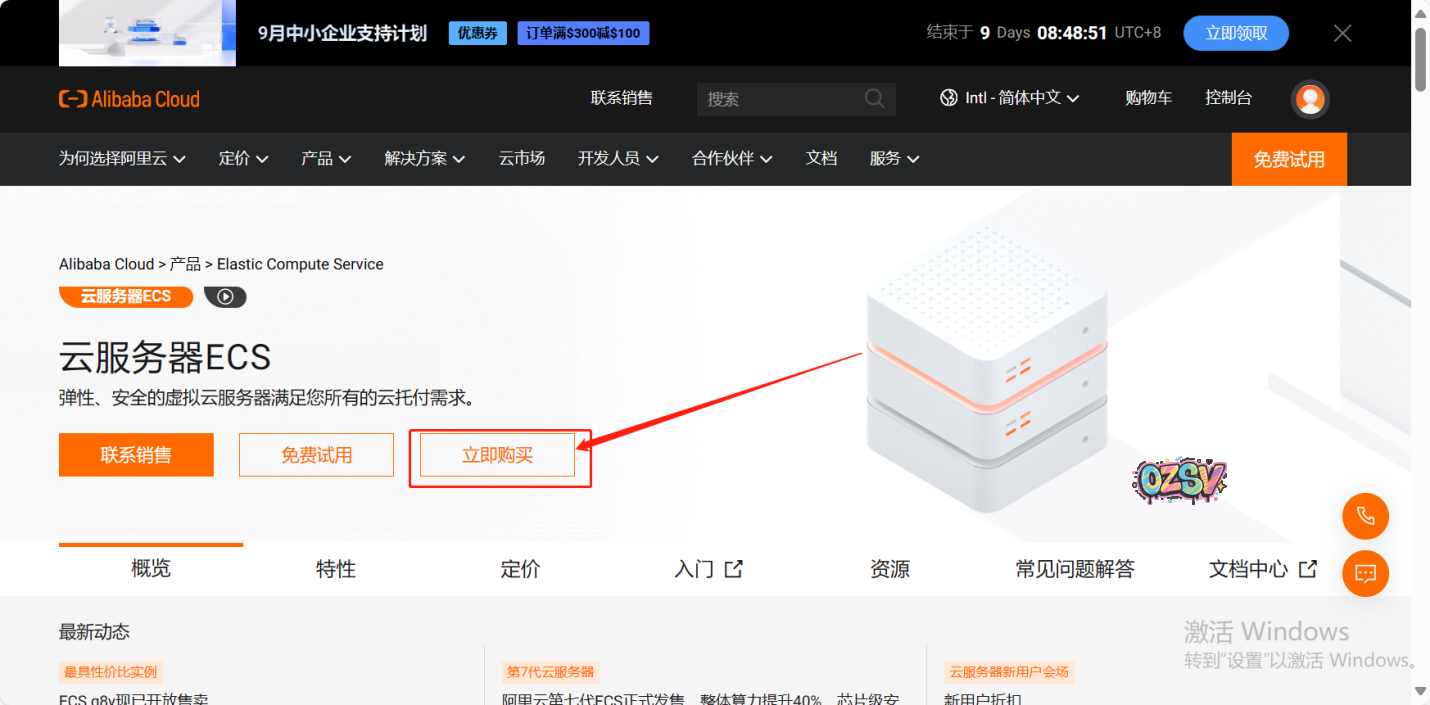Viewport: 1430px width, 705px height.
Task: Open external link icon beside 文档中心
Action: (1307, 569)
